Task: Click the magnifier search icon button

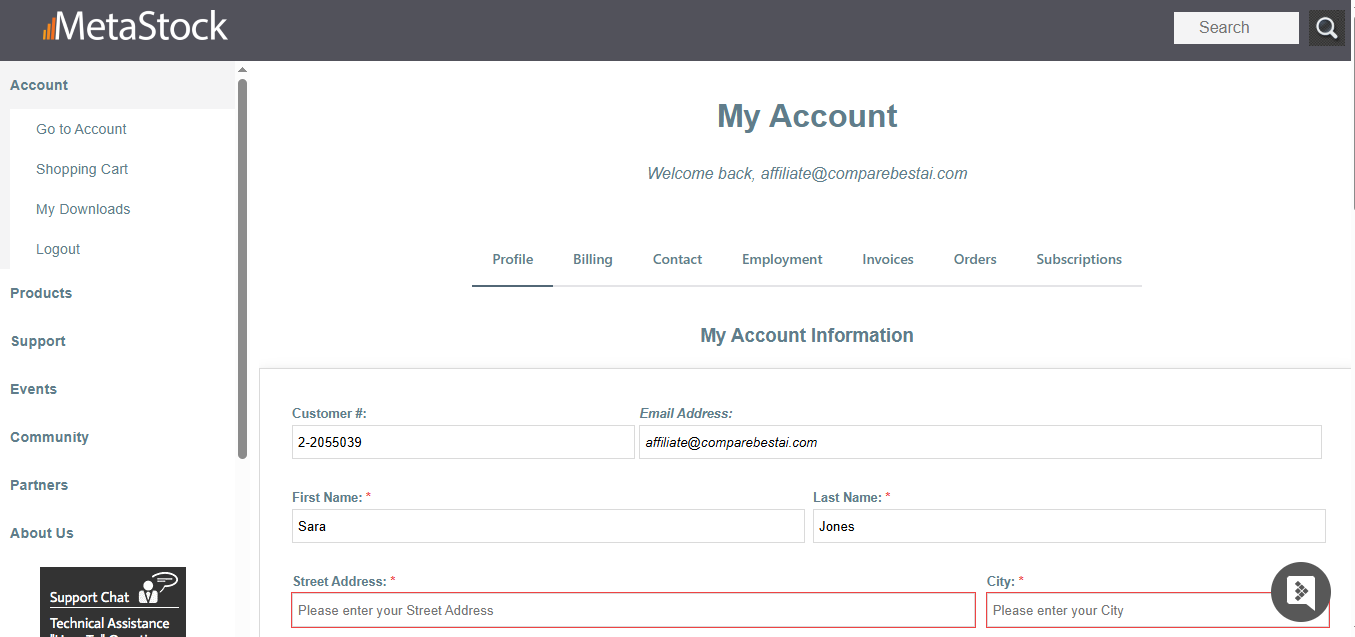Action: pos(1326,28)
